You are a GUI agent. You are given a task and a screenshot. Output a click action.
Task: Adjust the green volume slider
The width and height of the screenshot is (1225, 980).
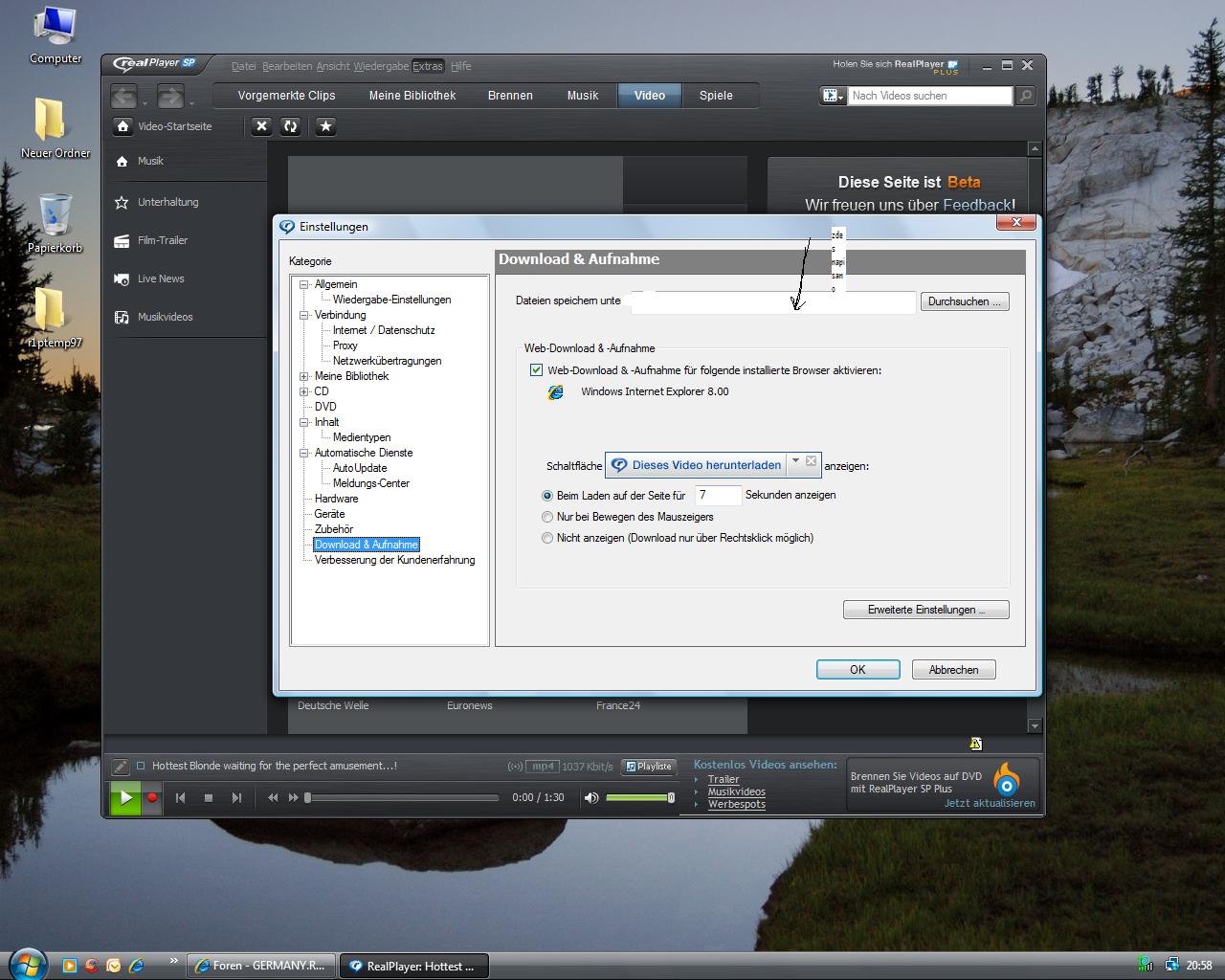(x=639, y=797)
